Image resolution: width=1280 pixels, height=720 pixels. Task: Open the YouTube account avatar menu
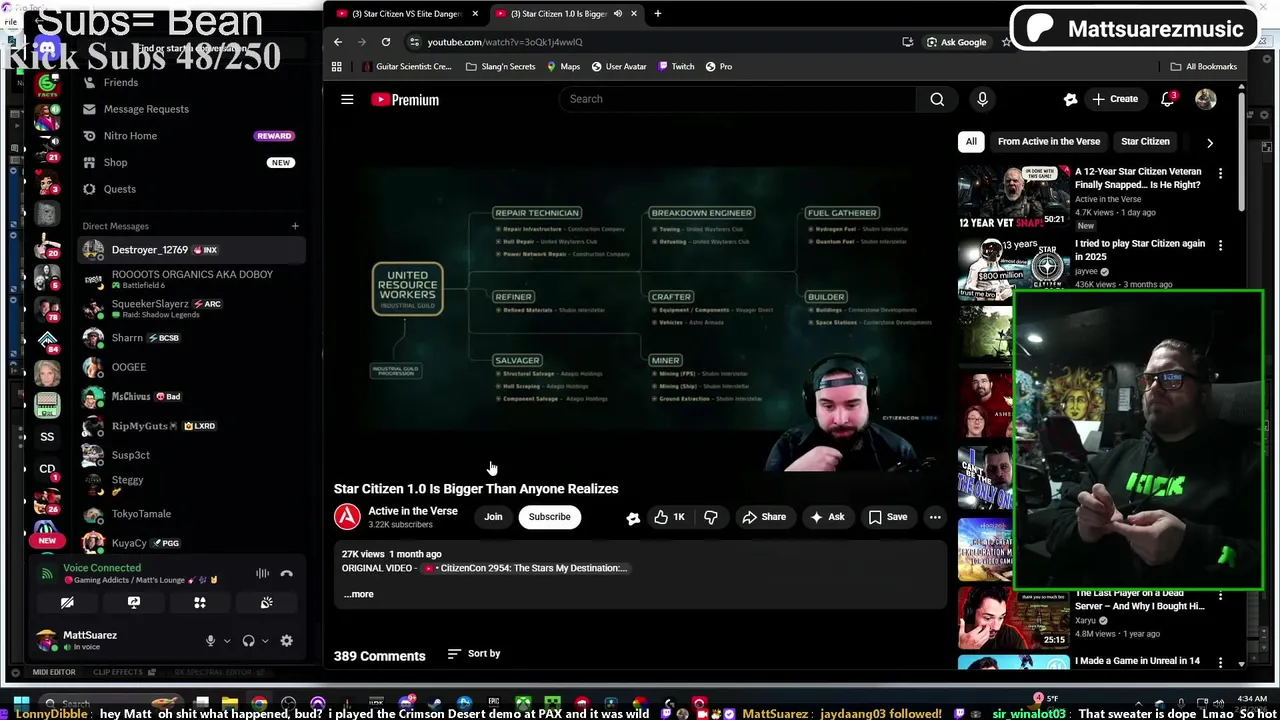click(x=1206, y=99)
